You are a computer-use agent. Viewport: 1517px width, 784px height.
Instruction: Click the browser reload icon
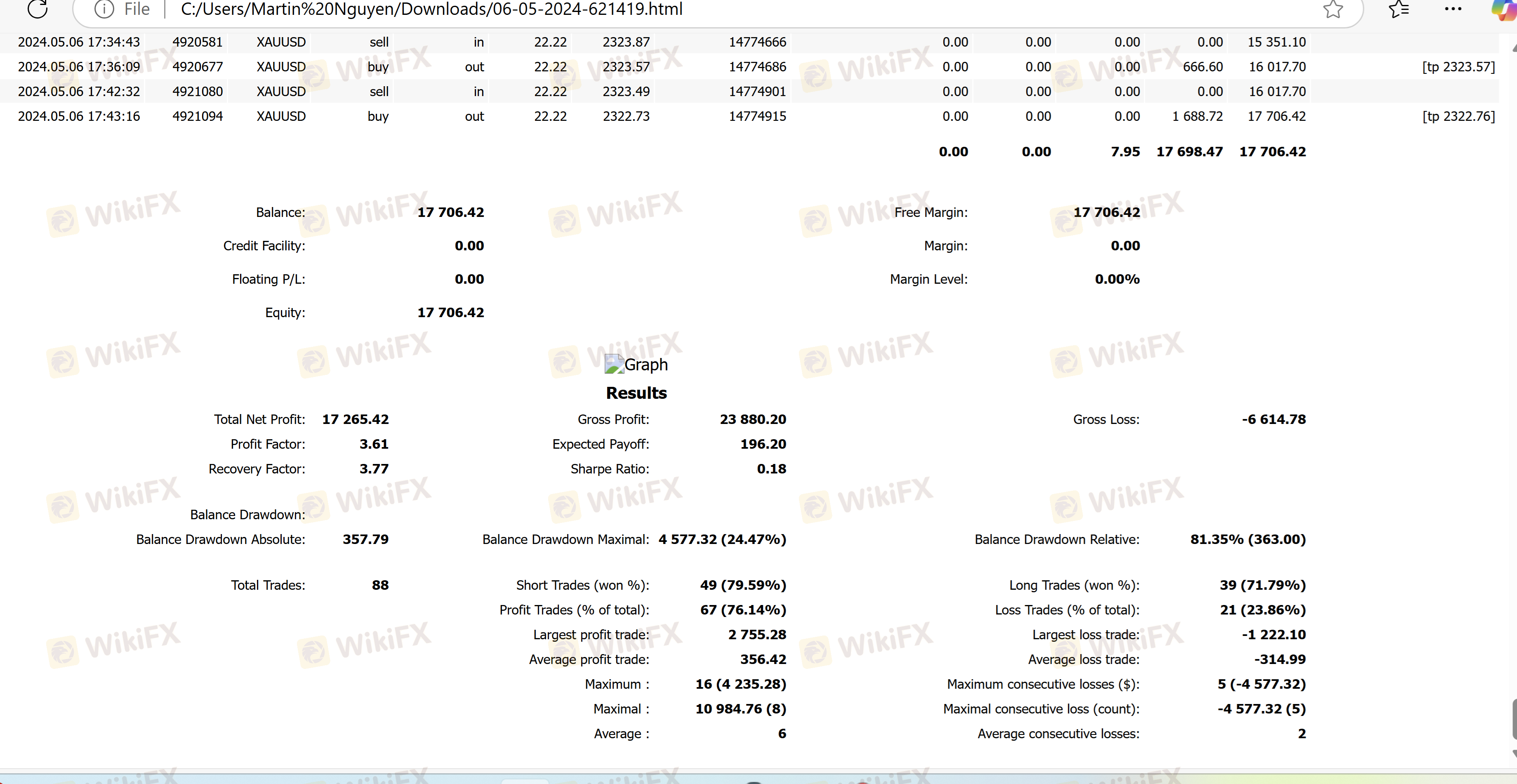(x=38, y=8)
